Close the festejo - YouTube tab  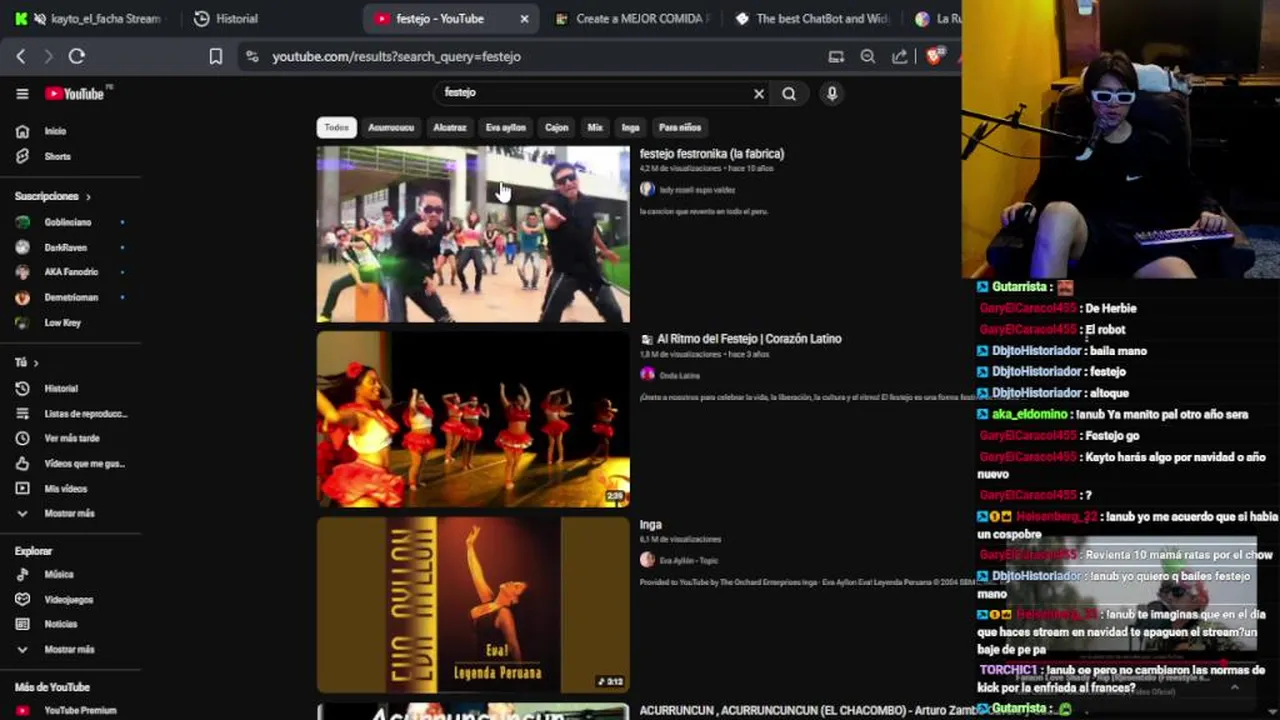point(524,19)
